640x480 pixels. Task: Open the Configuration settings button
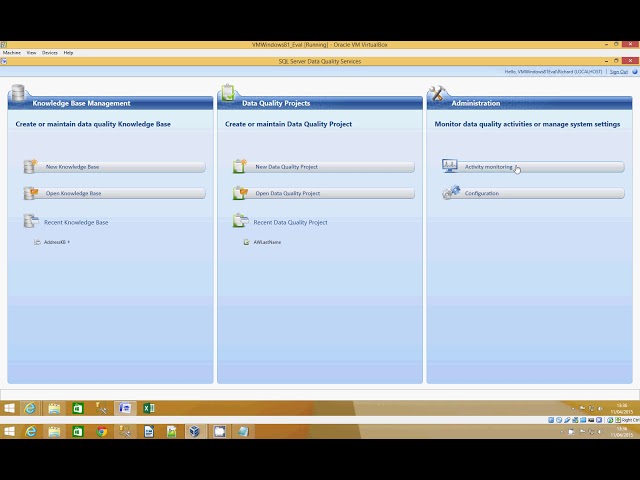tap(533, 193)
